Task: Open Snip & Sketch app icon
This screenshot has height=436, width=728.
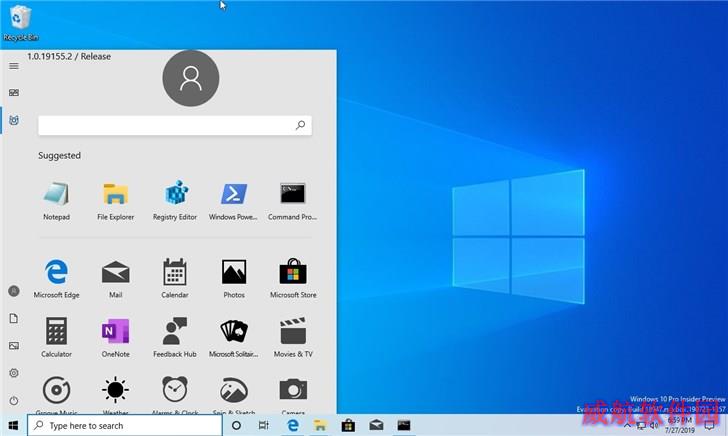Action: click(234, 390)
